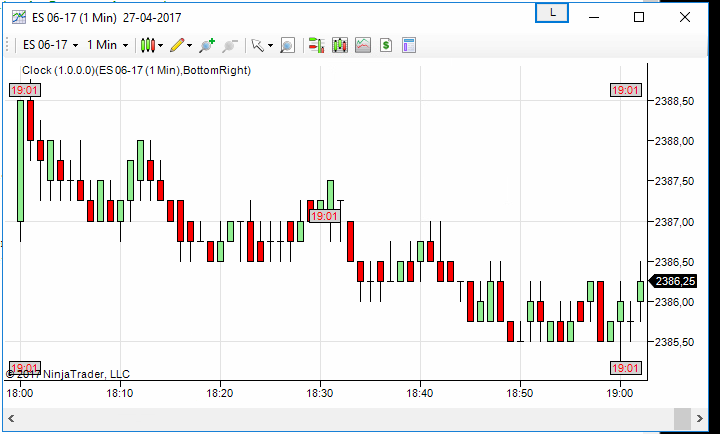Select the pencil drawing tools icon
Image resolution: width=720 pixels, height=434 pixels.
(x=177, y=45)
